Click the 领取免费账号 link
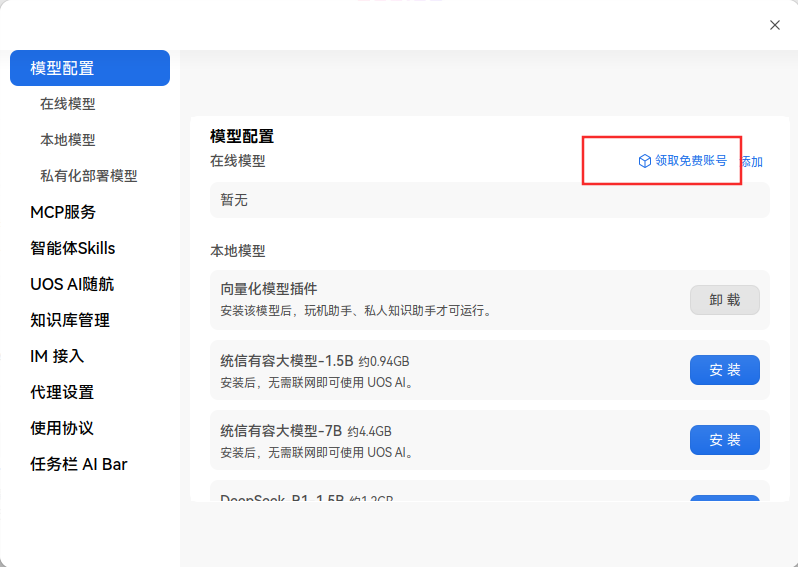The height and width of the screenshot is (567, 798). tap(691, 161)
